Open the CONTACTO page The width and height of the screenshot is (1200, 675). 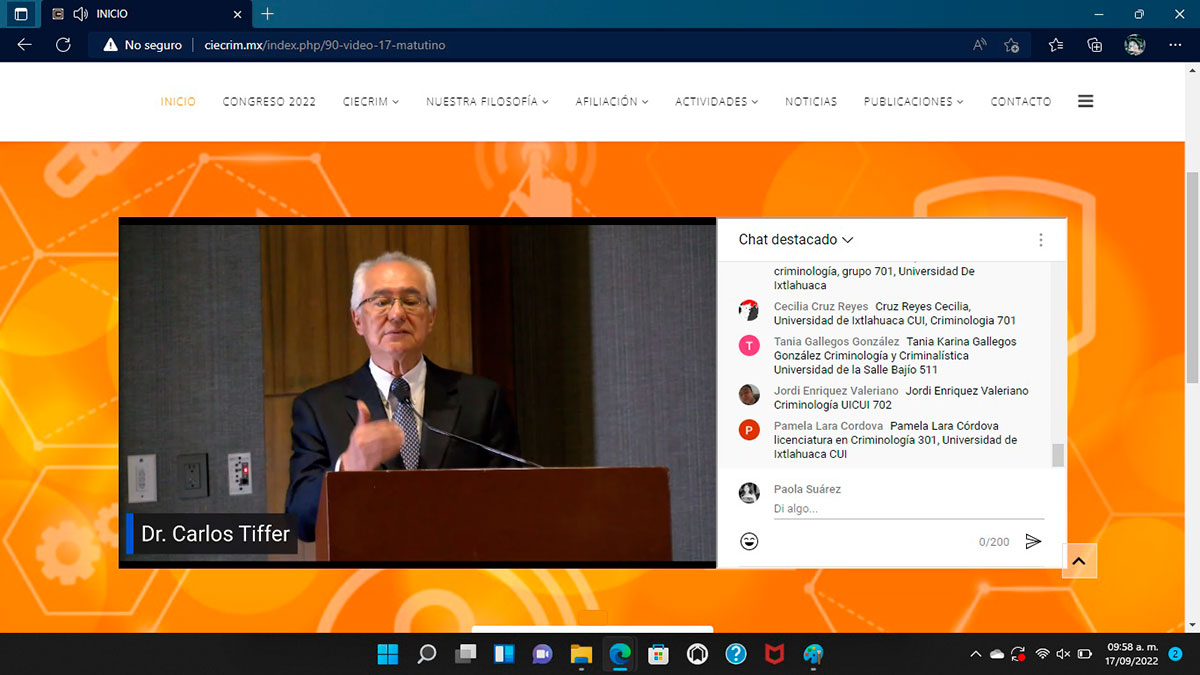(x=1021, y=102)
